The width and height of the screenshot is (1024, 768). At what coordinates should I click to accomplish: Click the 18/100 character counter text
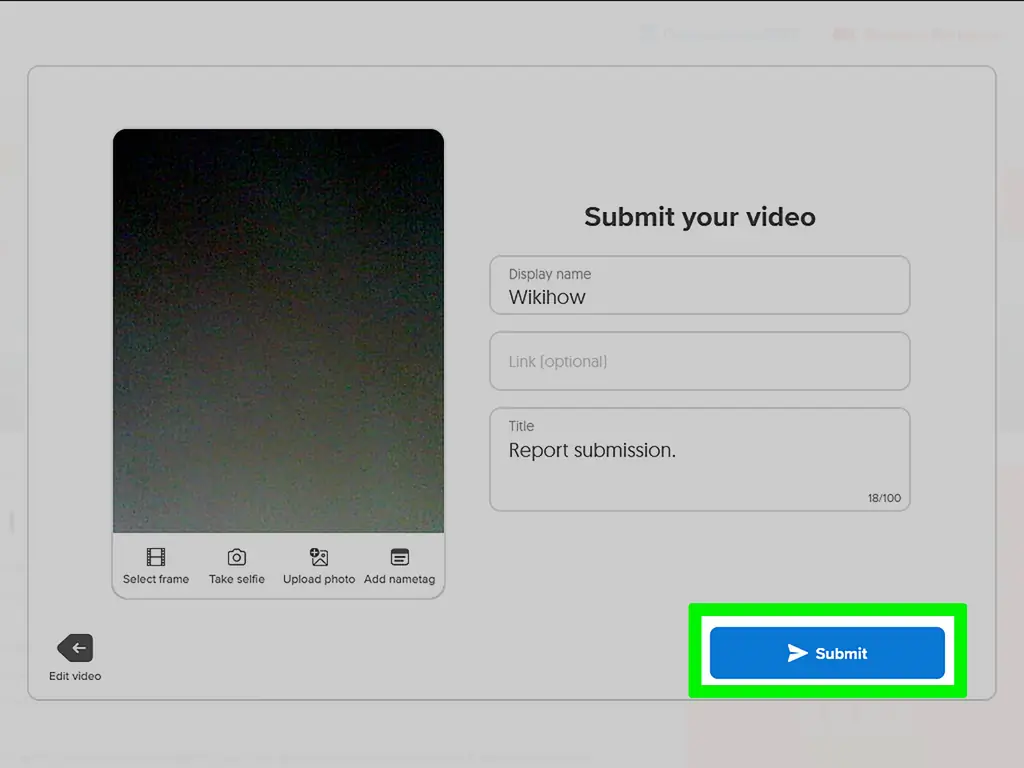coord(884,498)
